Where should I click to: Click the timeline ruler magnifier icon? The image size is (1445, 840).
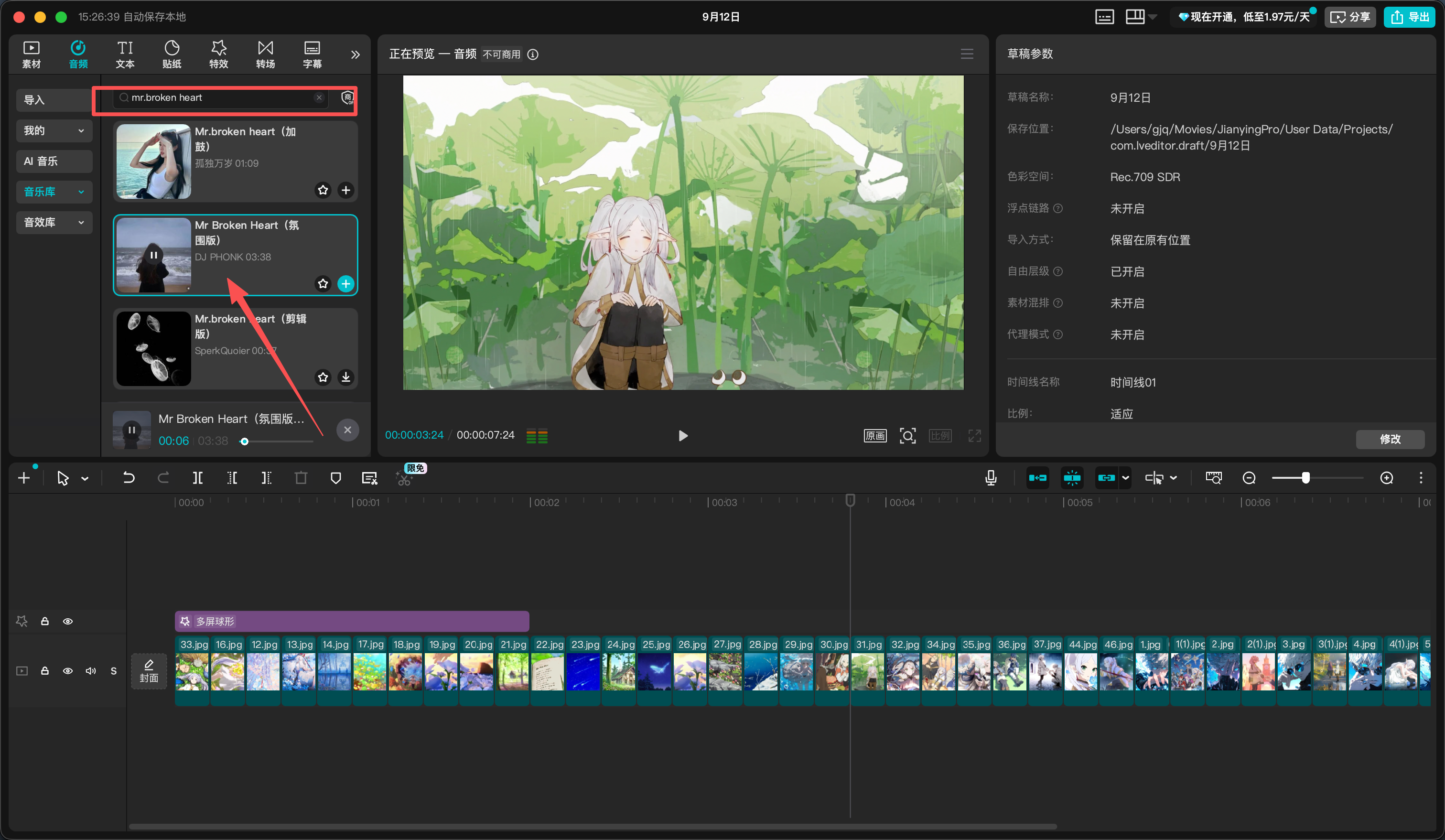[x=1214, y=478]
